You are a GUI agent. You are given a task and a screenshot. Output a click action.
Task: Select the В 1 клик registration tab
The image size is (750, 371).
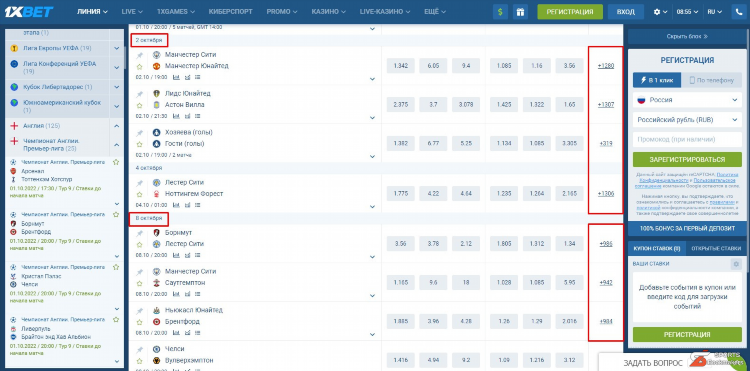657,80
